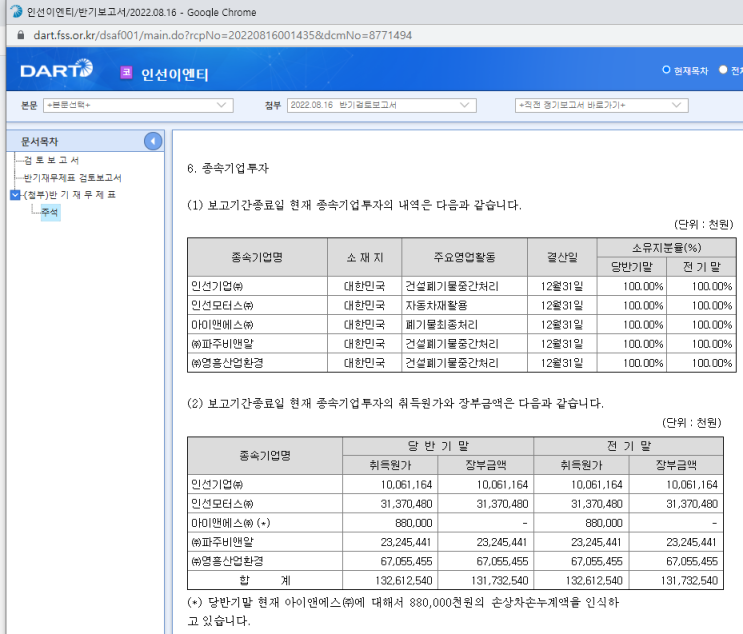Click 소유지분율(%) column header
Viewport: 743px width, 634px height.
(666, 248)
